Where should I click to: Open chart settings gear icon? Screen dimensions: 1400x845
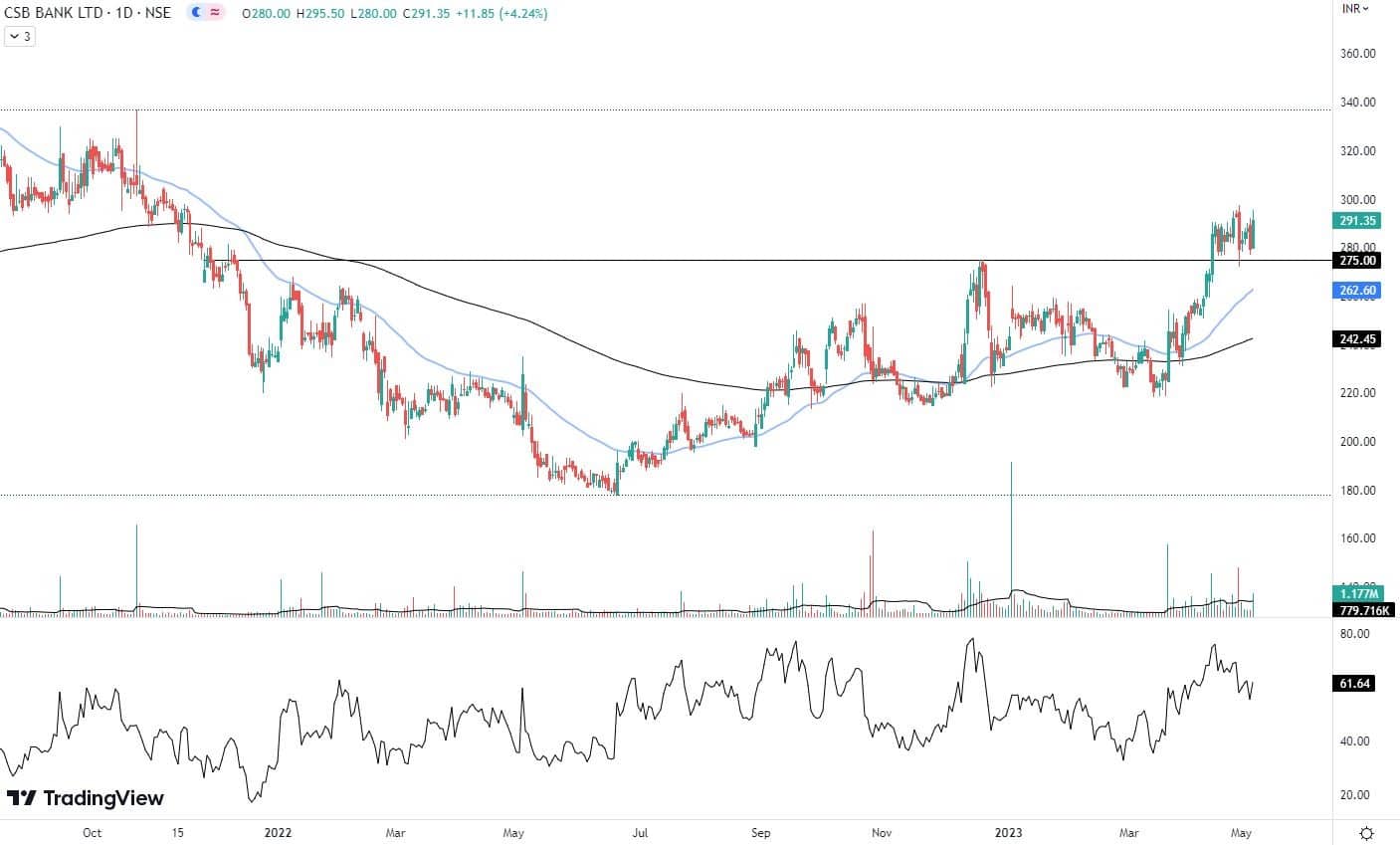1367,832
